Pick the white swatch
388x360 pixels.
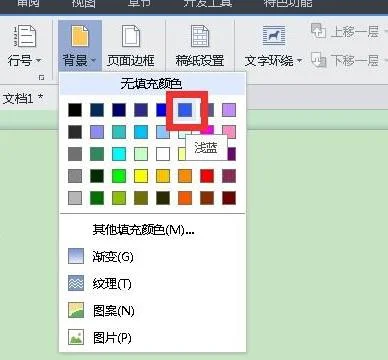point(163,154)
